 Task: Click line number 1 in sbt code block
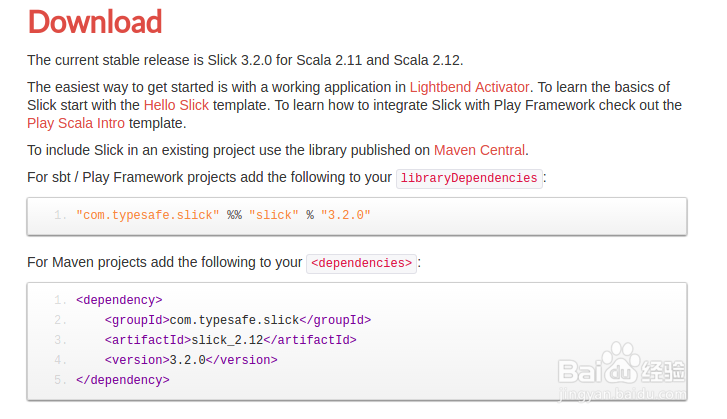[60, 215]
